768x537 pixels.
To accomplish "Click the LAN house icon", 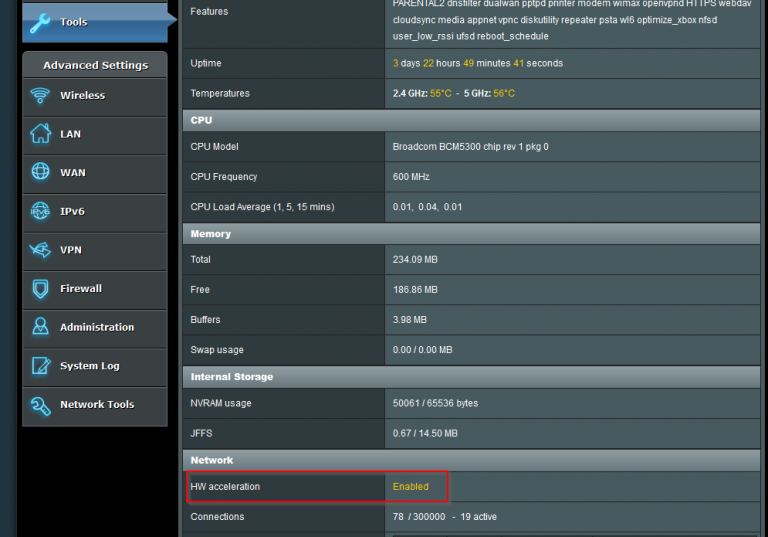I will 40,134.
